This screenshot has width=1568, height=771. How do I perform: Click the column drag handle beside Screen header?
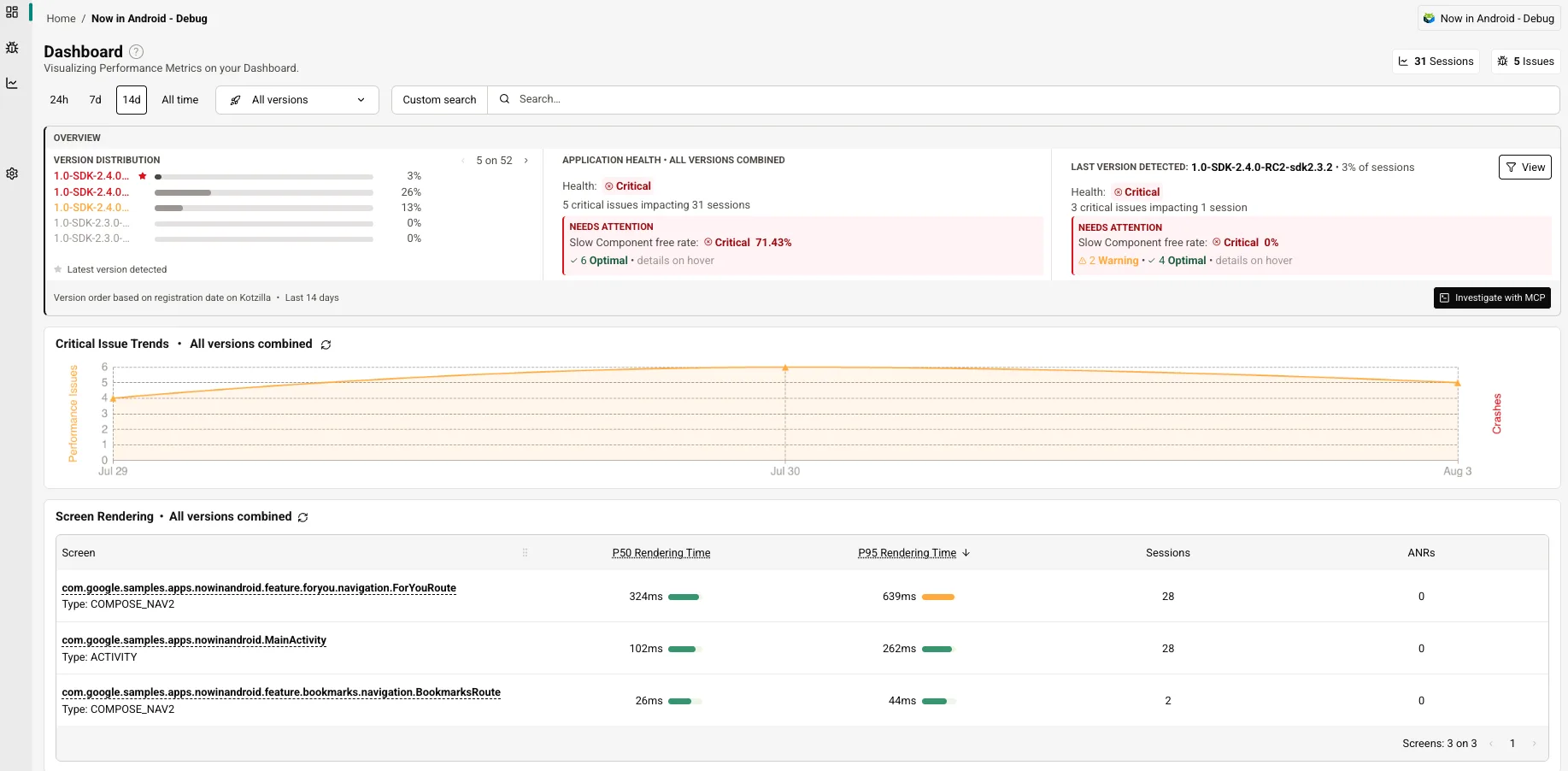(x=525, y=553)
